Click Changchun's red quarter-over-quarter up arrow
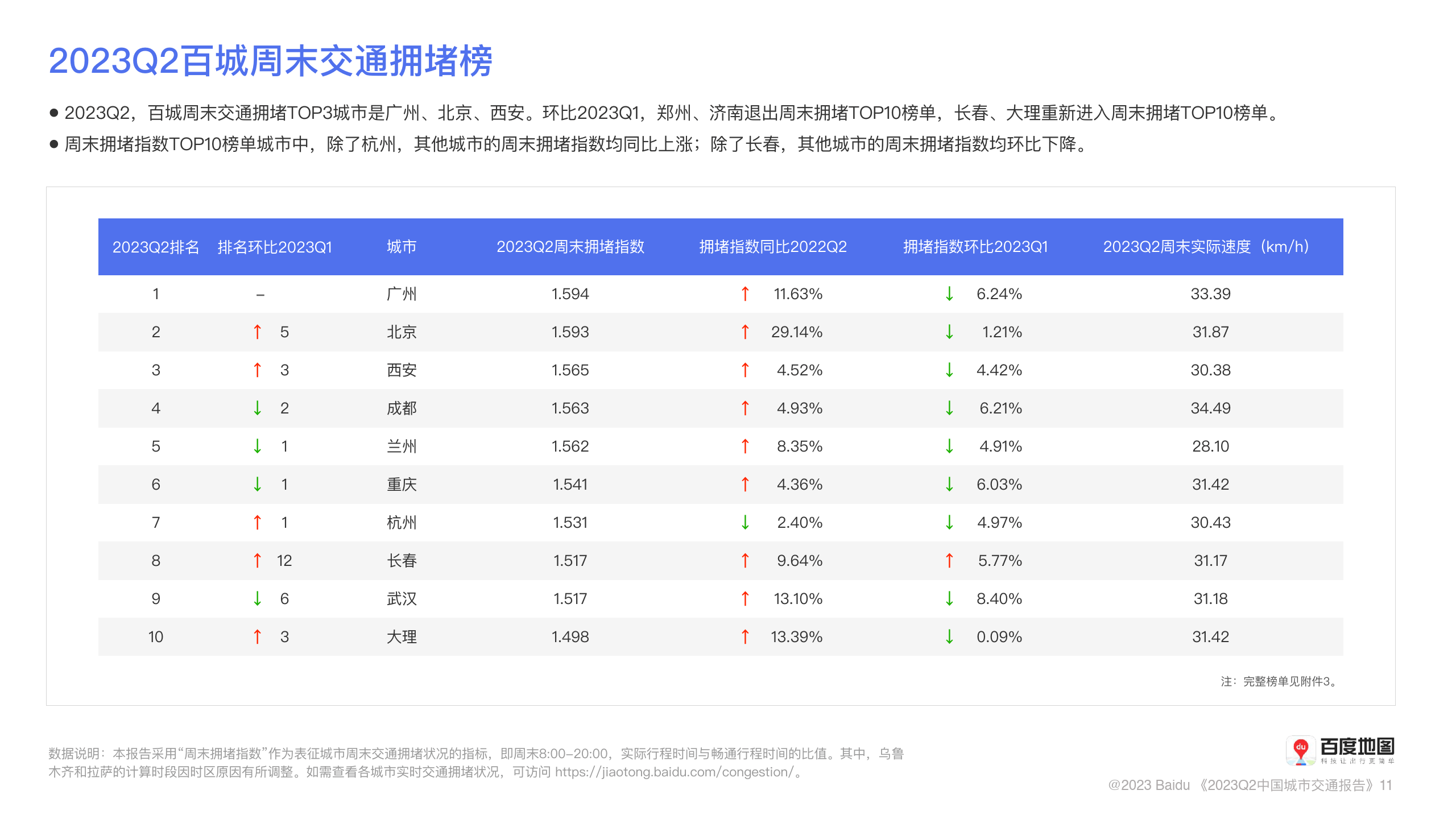This screenshot has width=1456, height=819. tap(949, 560)
